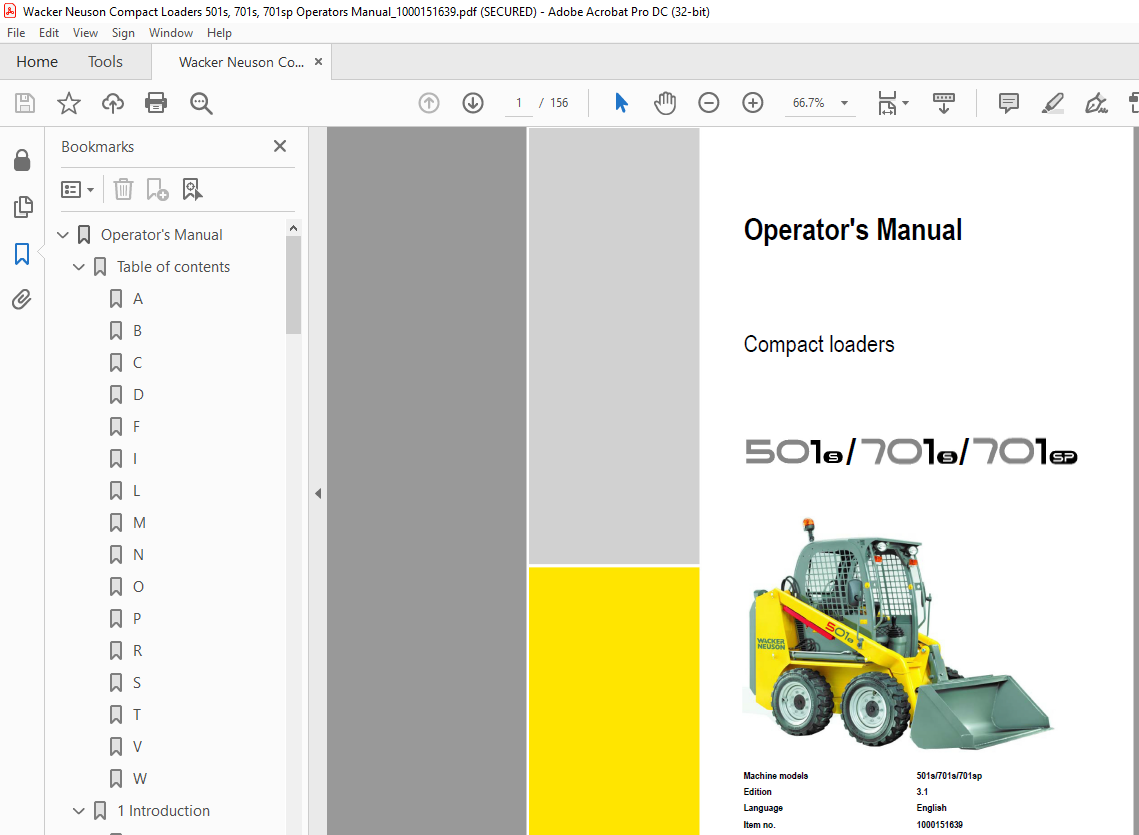Open bookmark options list menu
Viewport: 1139px width, 835px height.
point(78,190)
